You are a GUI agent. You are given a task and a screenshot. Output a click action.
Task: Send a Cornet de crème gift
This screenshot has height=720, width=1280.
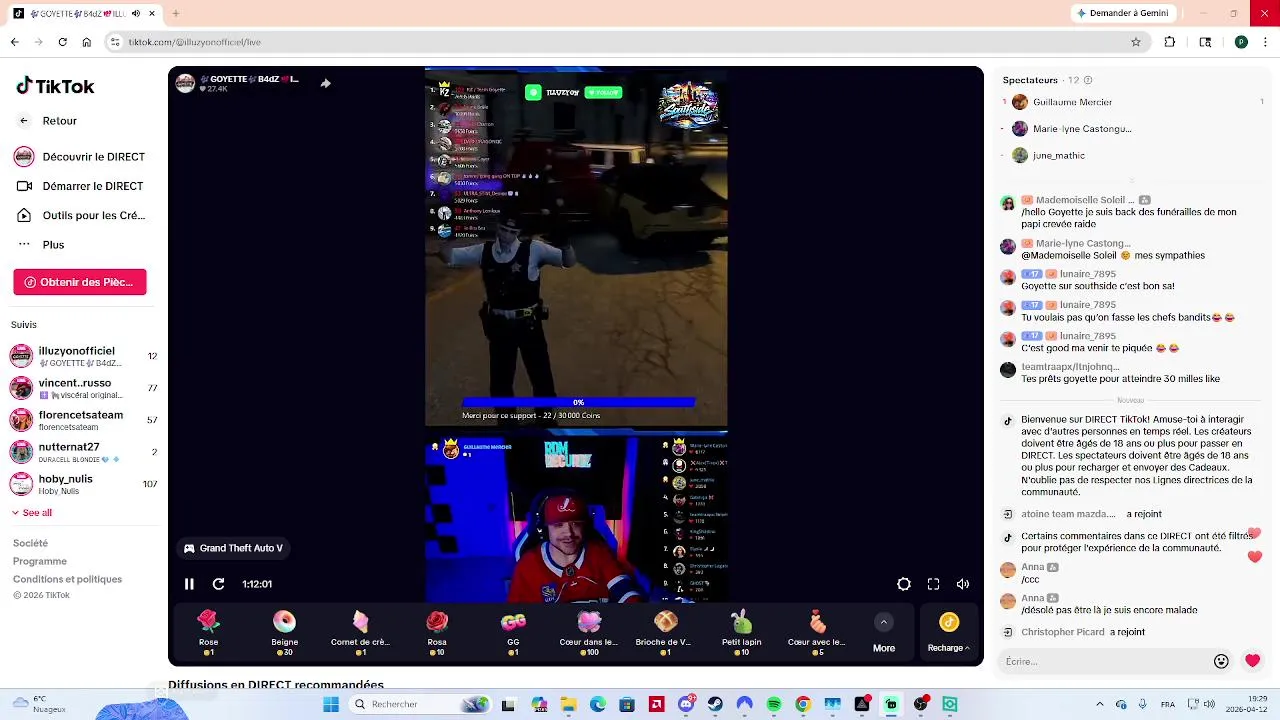[x=360, y=633]
